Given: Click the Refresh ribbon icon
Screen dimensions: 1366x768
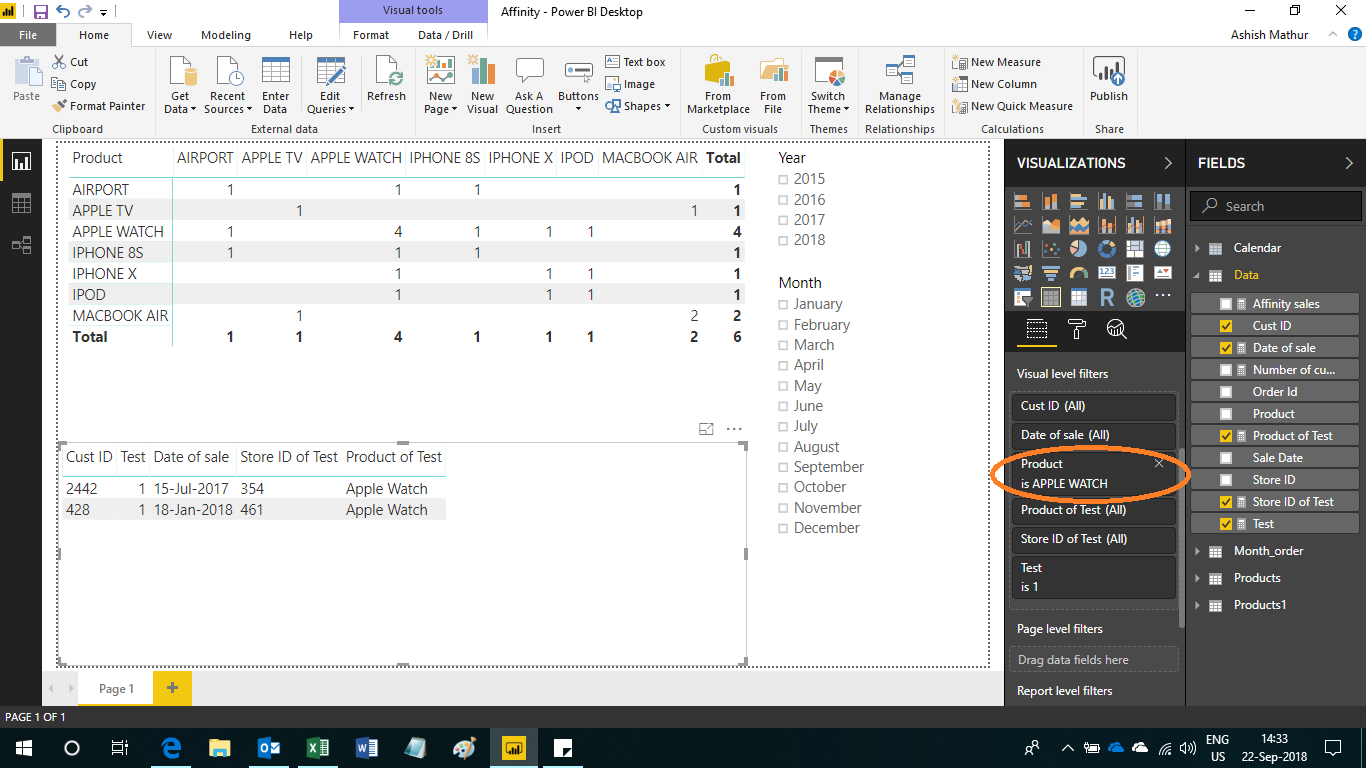Looking at the screenshot, I should pyautogui.click(x=386, y=79).
